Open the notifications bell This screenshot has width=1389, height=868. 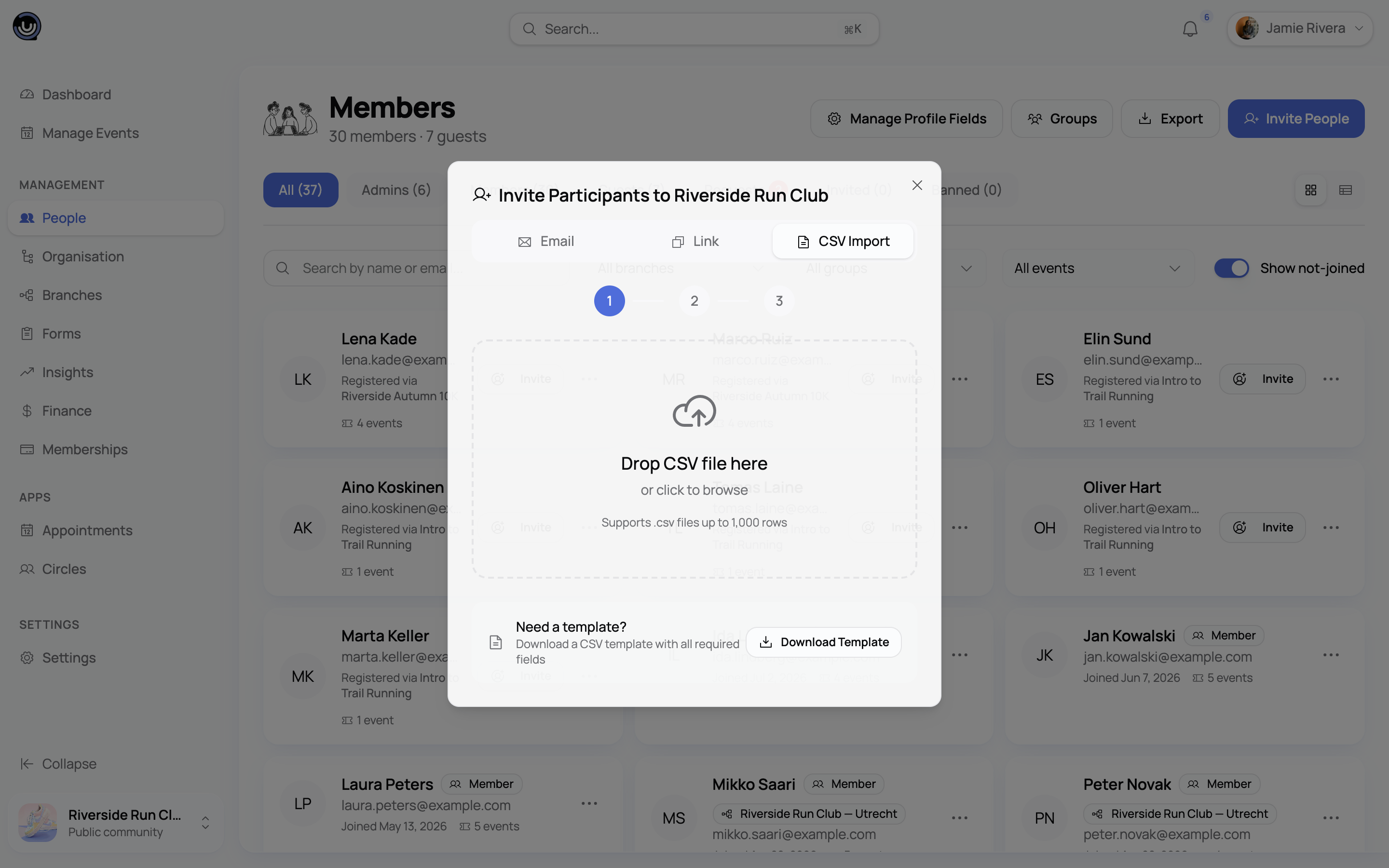click(x=1190, y=29)
